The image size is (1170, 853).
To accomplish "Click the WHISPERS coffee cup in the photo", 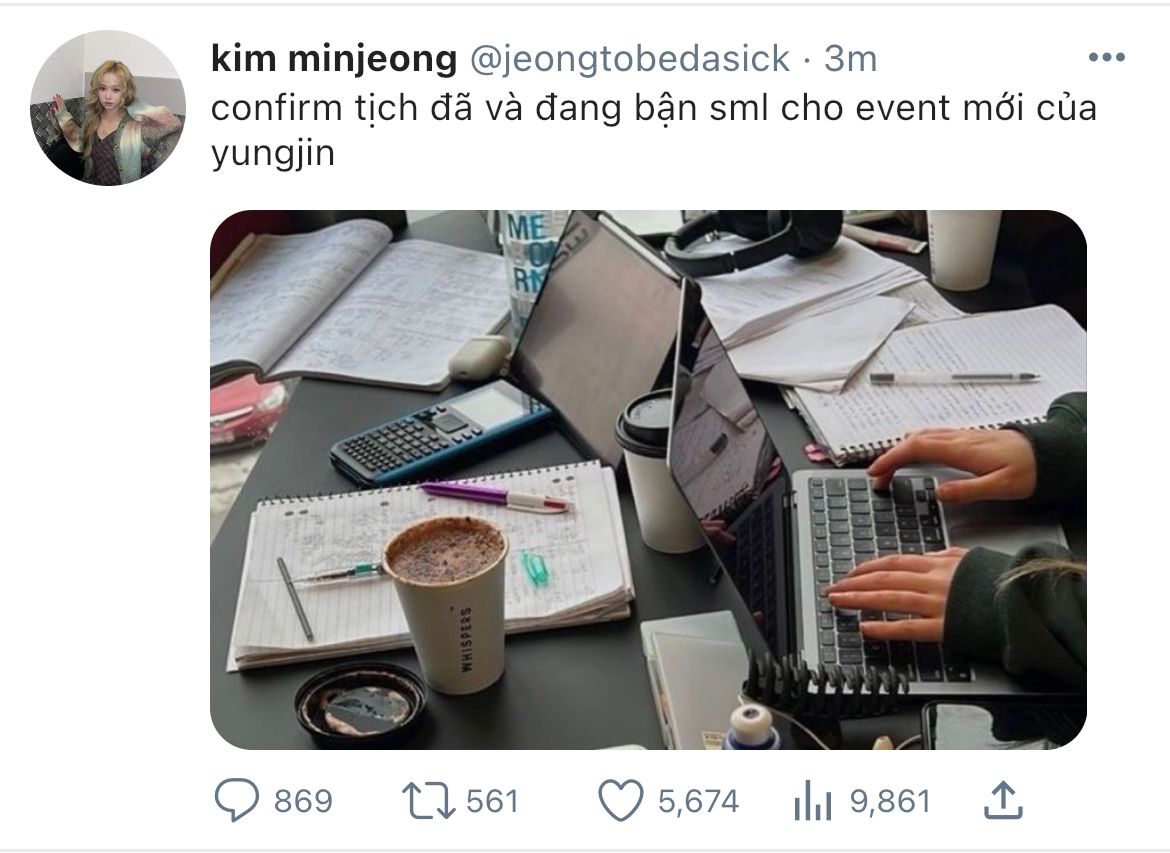I will click(x=447, y=604).
